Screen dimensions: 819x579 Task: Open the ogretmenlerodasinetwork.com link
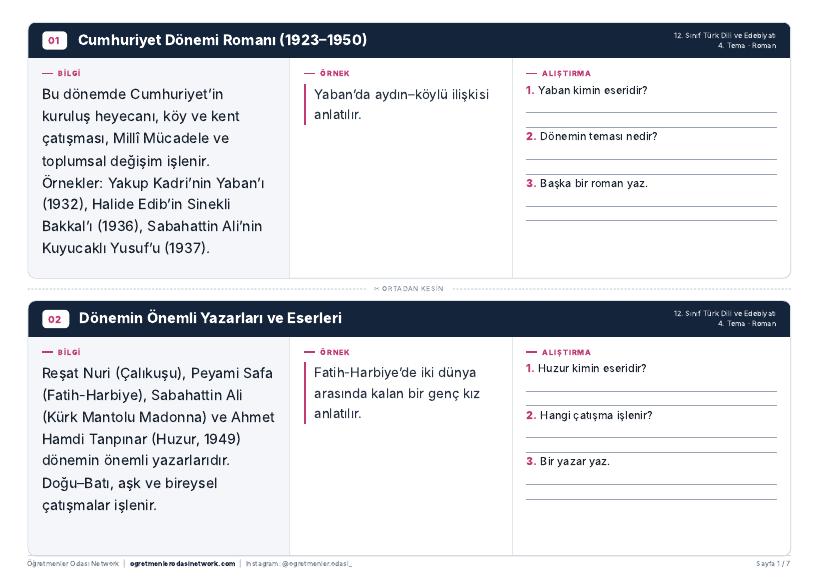pyautogui.click(x=182, y=564)
